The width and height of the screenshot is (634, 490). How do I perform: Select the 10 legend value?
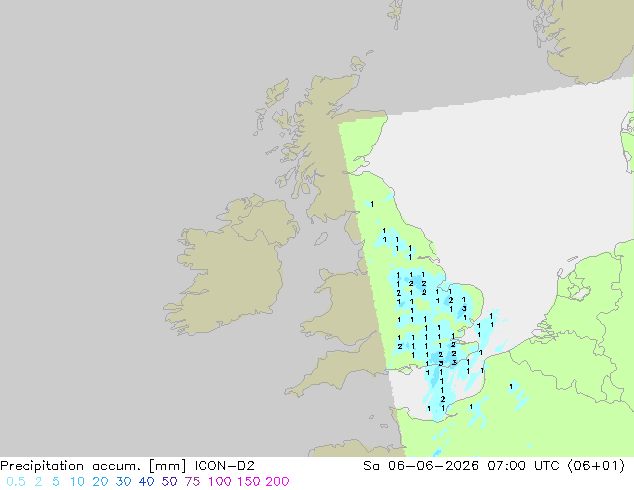point(77,482)
